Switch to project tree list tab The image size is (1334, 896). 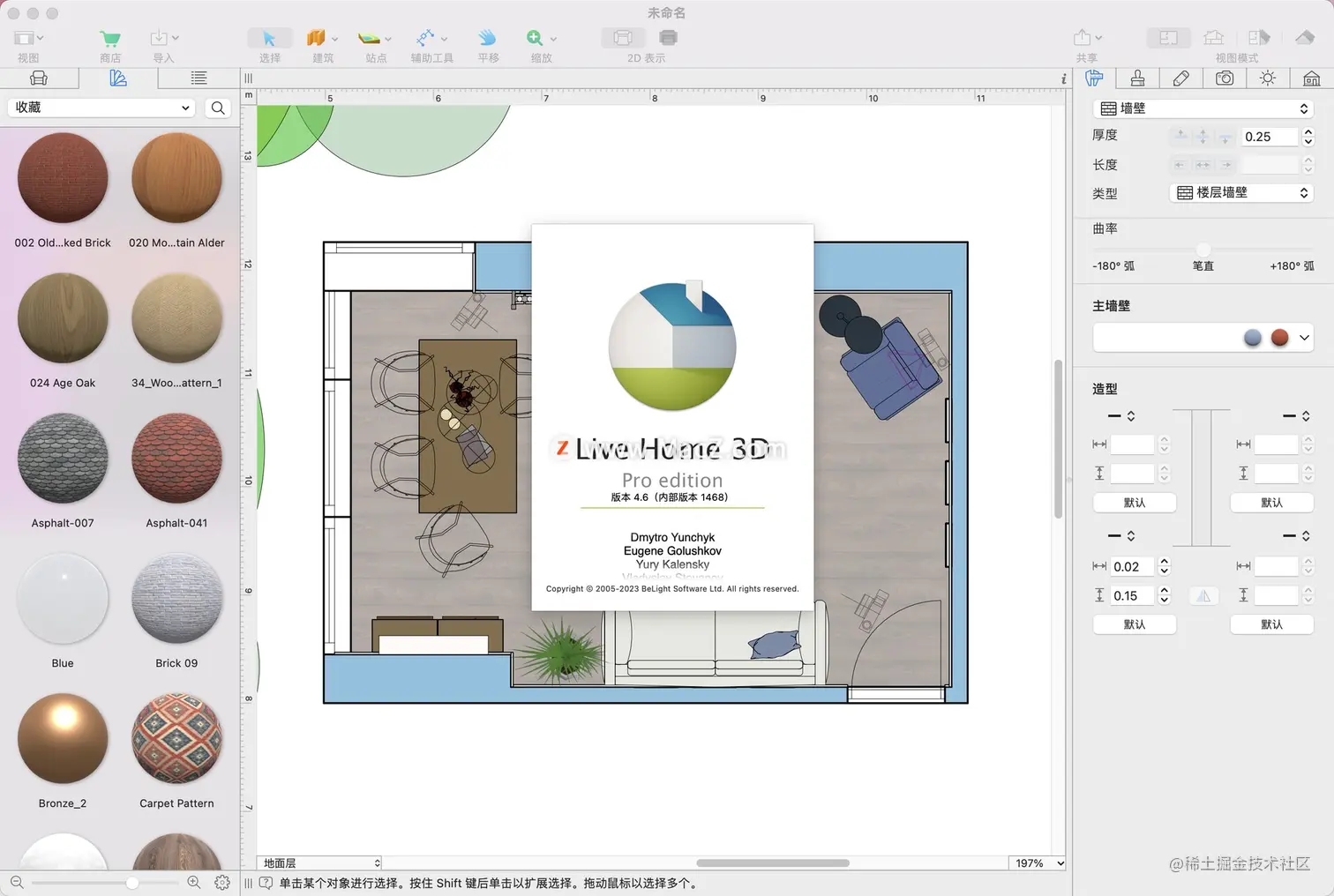pyautogui.click(x=199, y=78)
